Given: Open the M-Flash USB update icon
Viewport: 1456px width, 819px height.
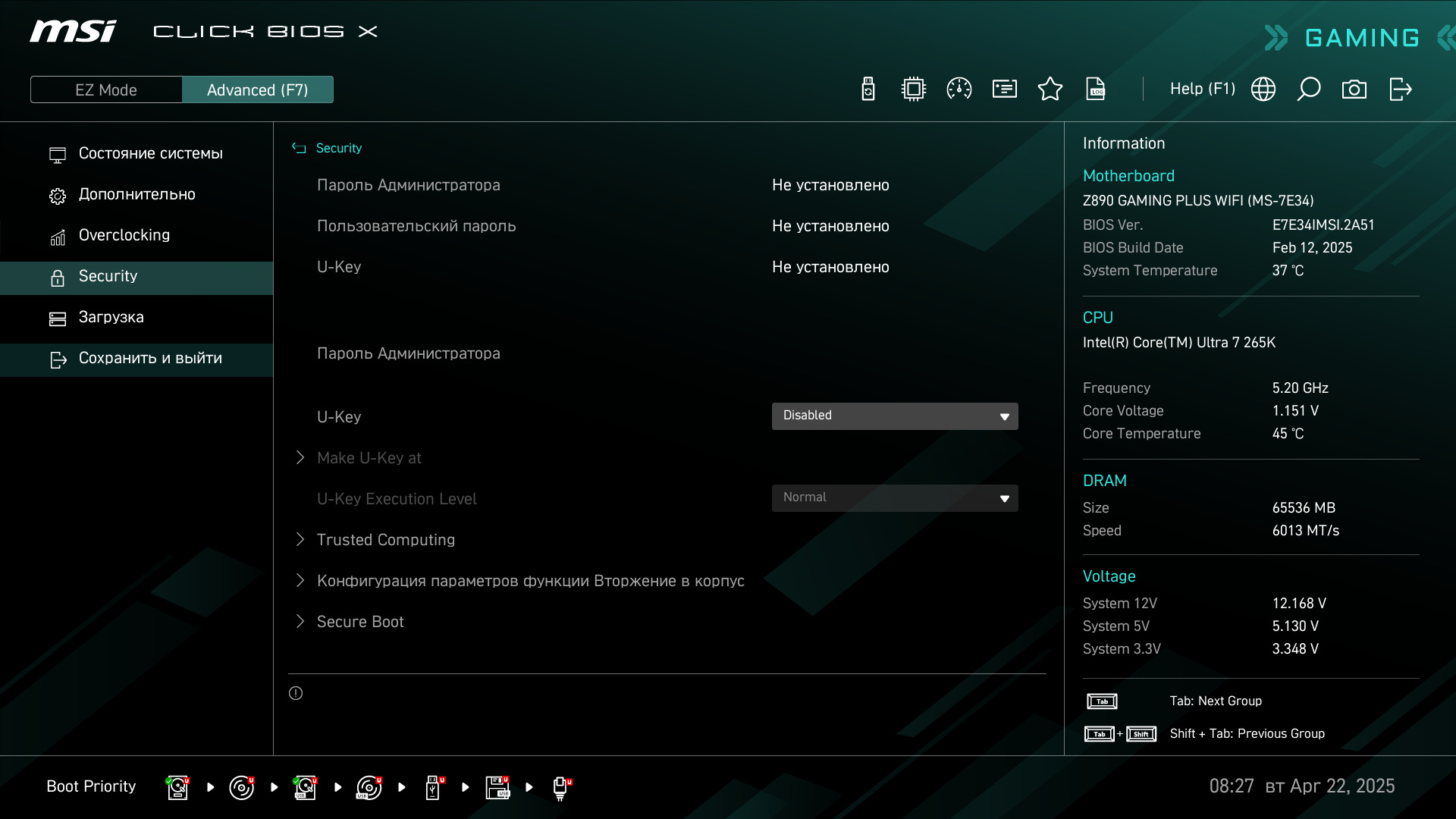Looking at the screenshot, I should point(868,89).
